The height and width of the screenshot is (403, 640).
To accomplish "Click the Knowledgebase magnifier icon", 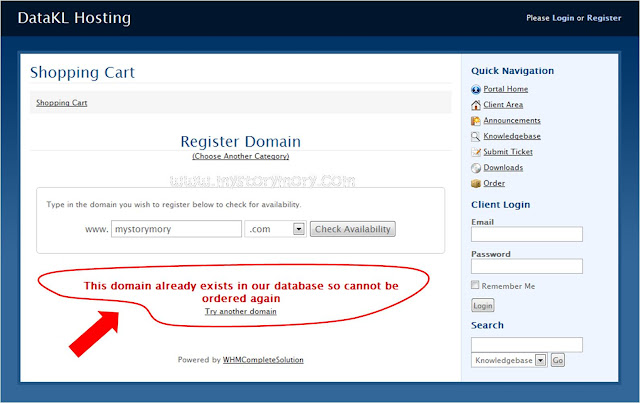I will (x=476, y=136).
